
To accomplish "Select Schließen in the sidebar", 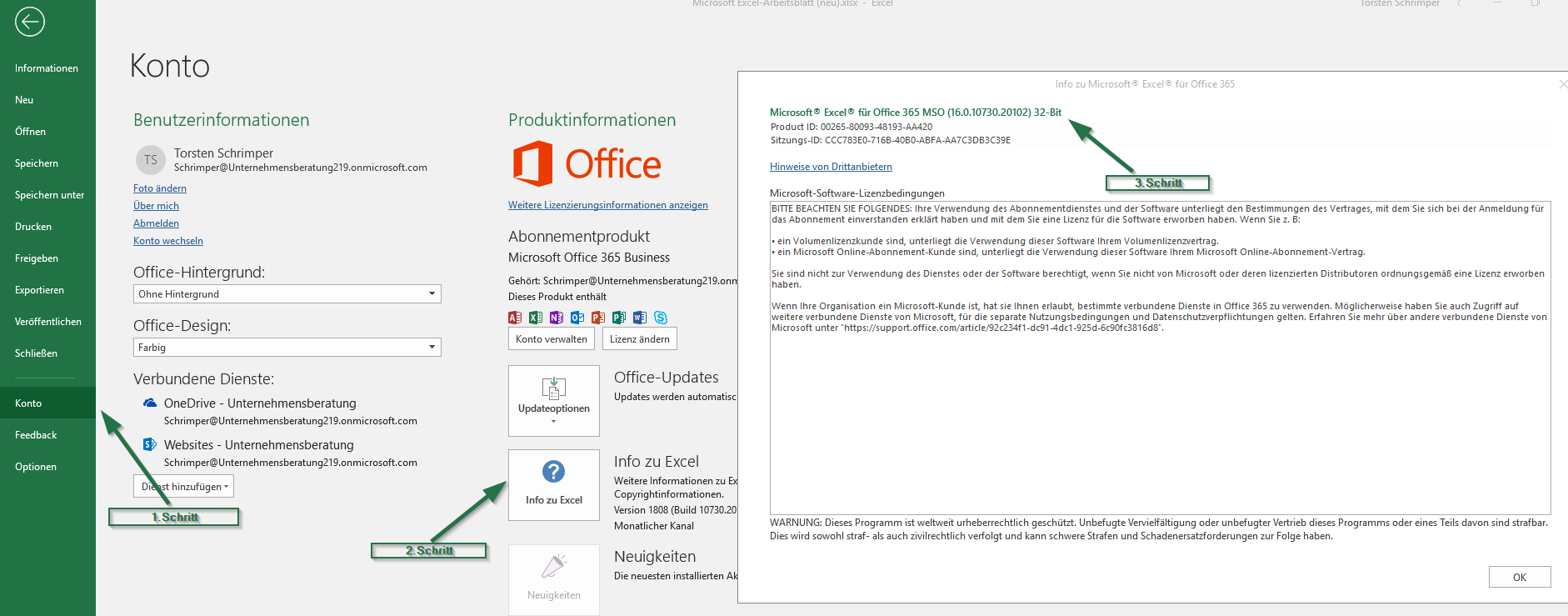I will [x=47, y=353].
